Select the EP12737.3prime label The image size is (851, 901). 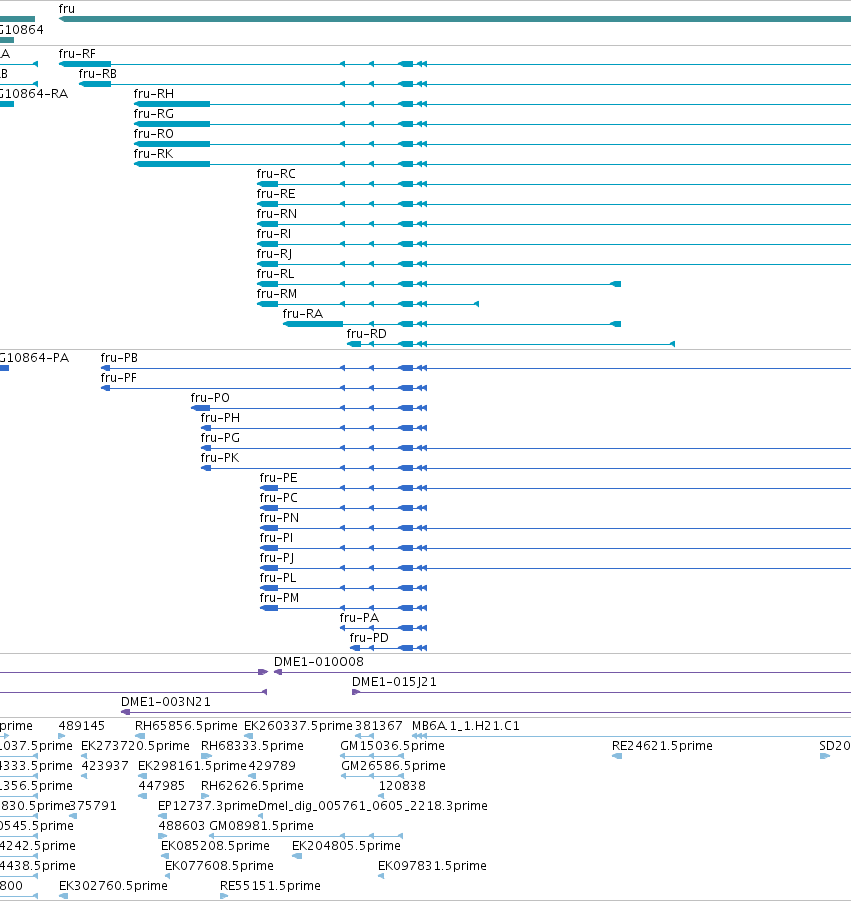tap(208, 806)
